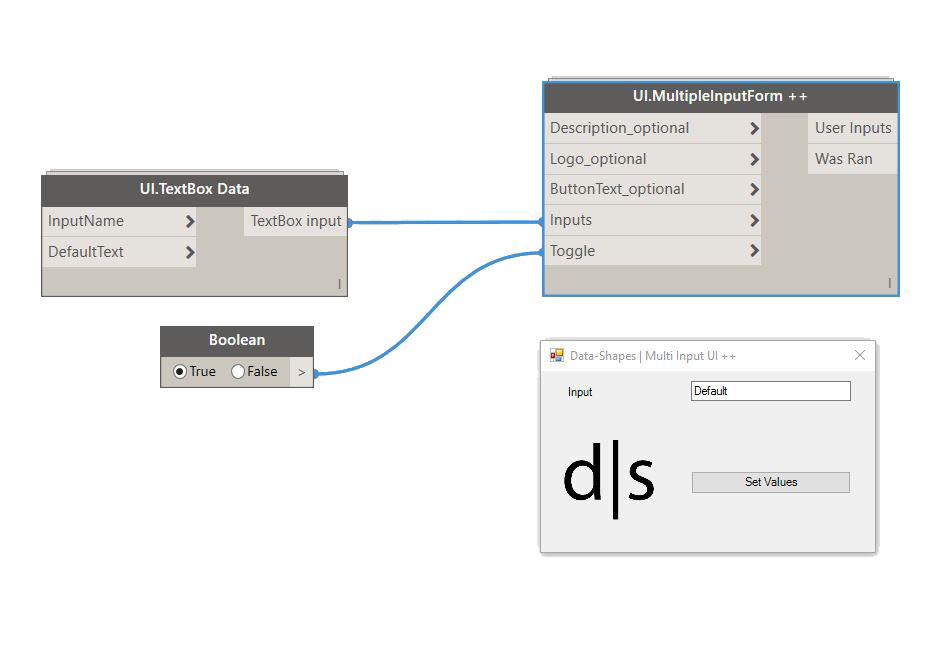The width and height of the screenshot is (949, 671).
Task: Expand the Toggle input chevron
Action: [x=753, y=251]
